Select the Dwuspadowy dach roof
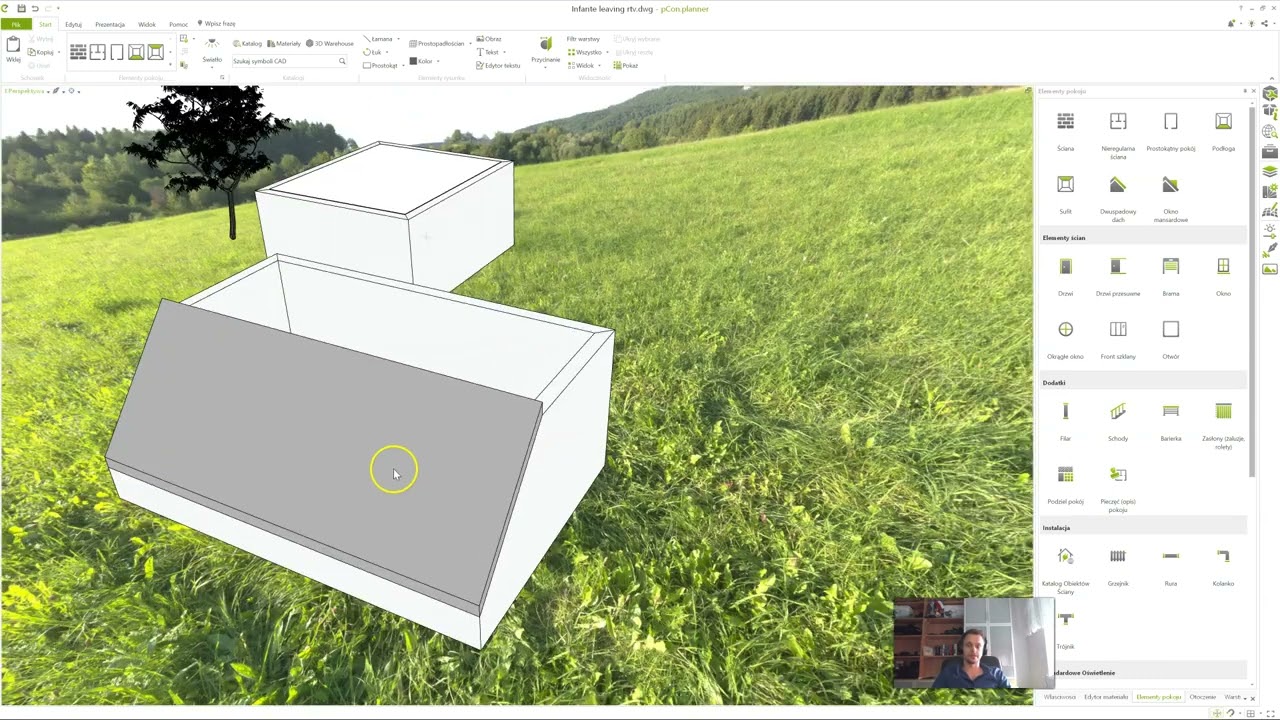Screen dimensions: 1280x720 1118,197
